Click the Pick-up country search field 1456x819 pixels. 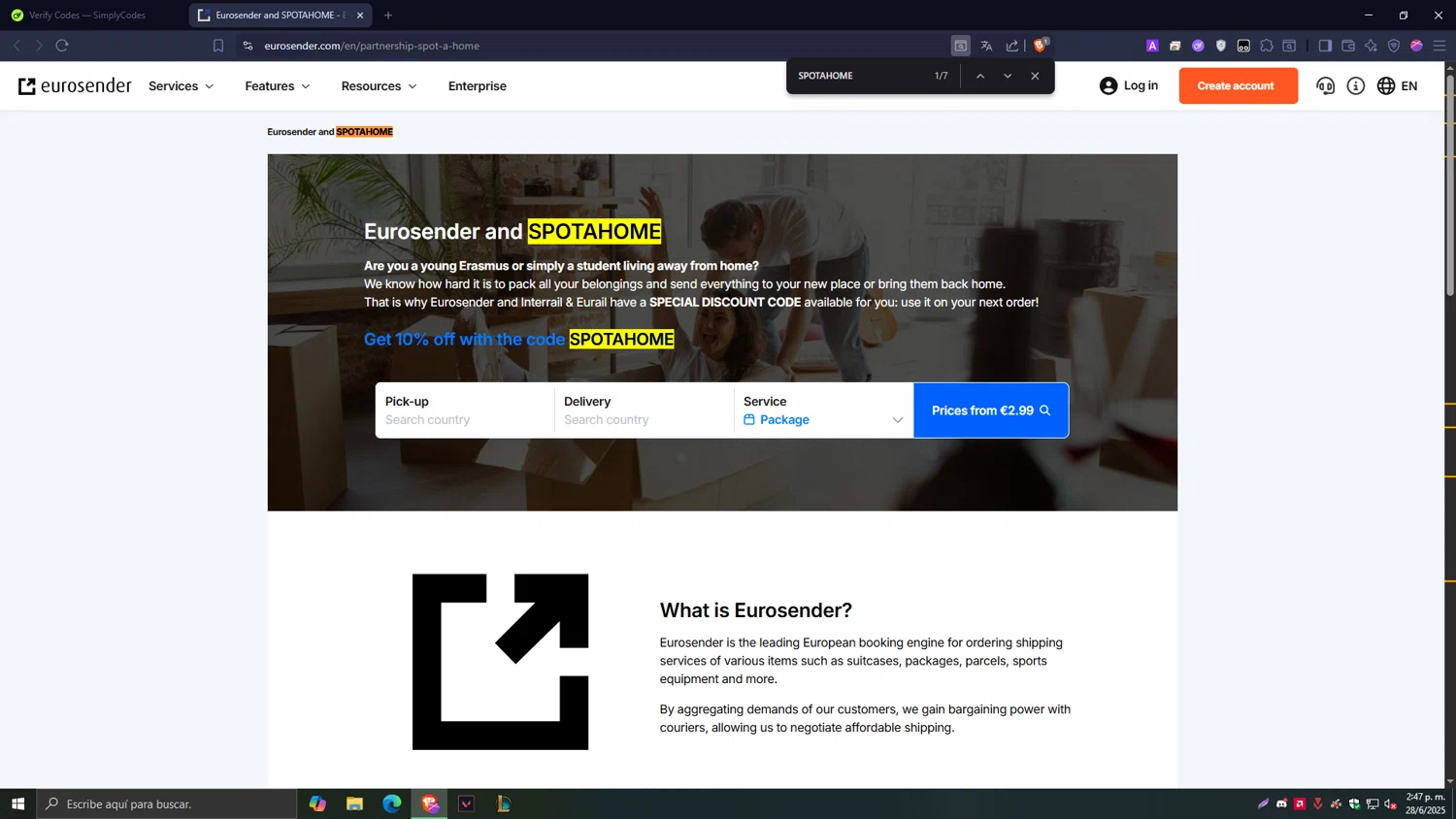465,410
